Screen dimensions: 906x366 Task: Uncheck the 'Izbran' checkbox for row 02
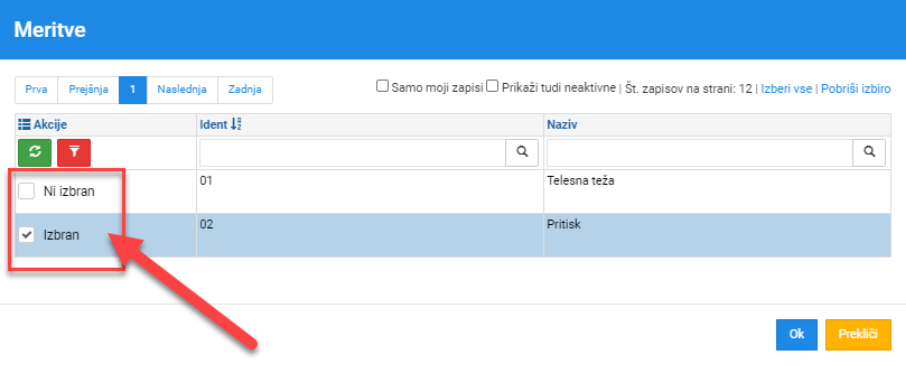coord(26,235)
